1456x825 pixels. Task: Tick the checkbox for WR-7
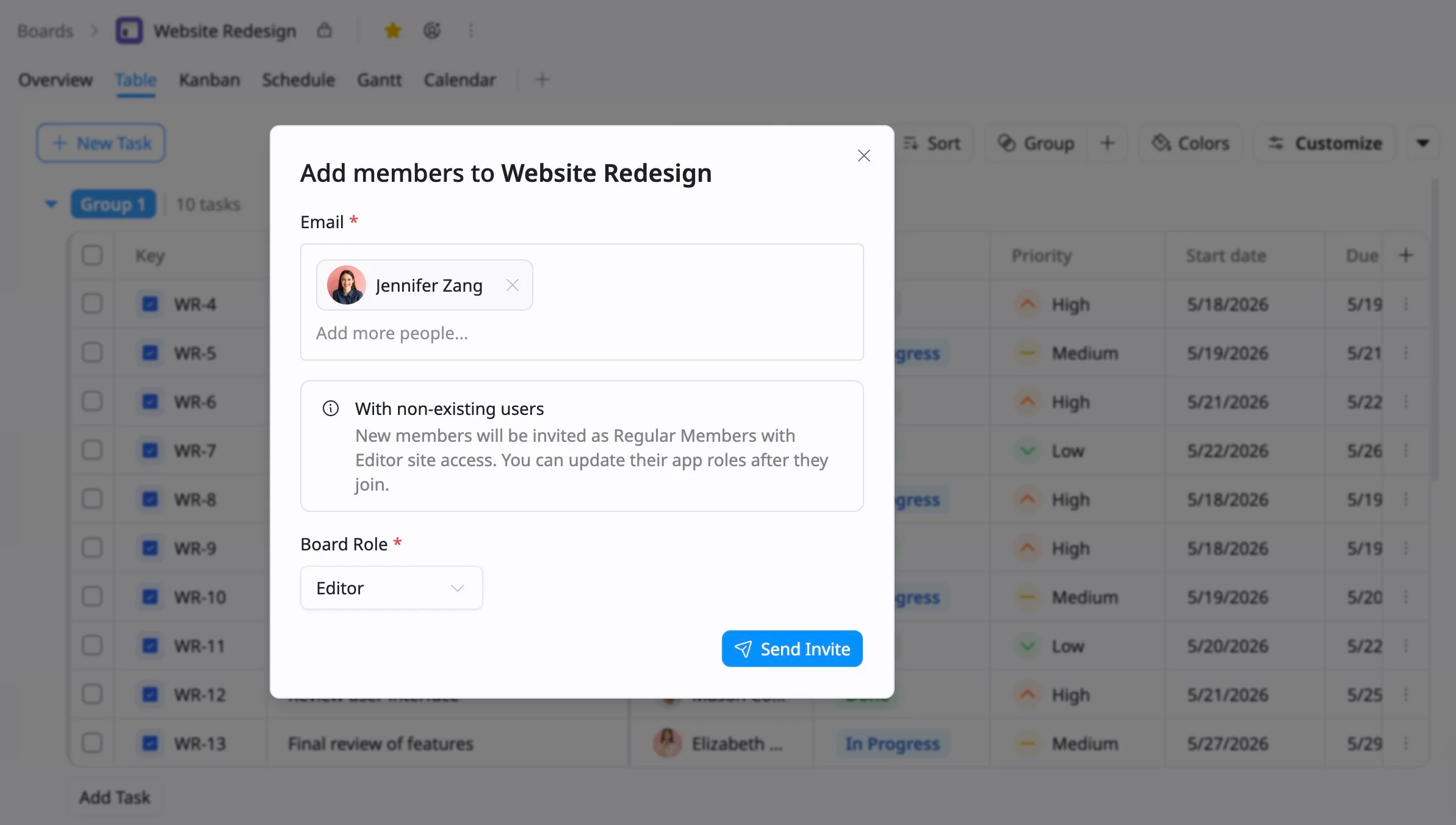click(92, 451)
